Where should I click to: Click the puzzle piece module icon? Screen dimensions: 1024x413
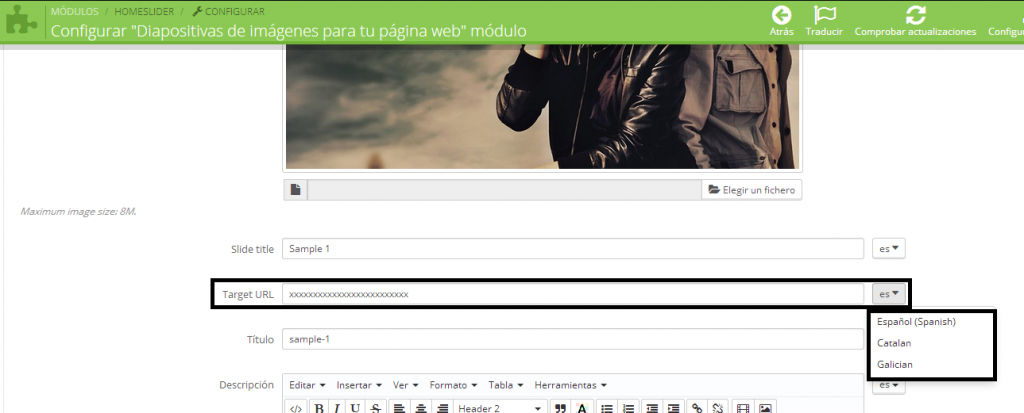coord(21,21)
